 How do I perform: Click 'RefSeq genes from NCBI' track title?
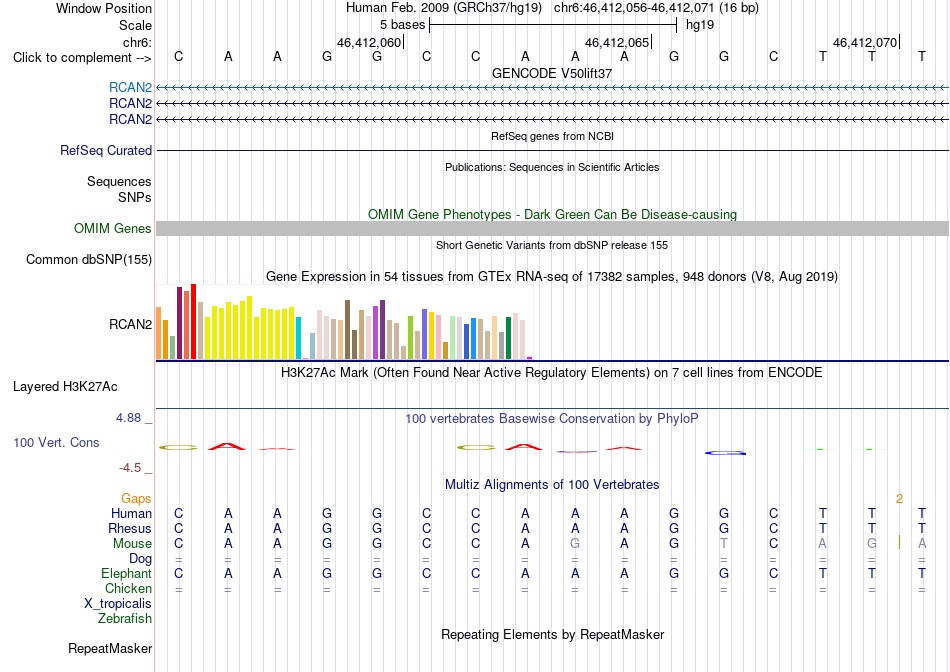click(x=552, y=136)
